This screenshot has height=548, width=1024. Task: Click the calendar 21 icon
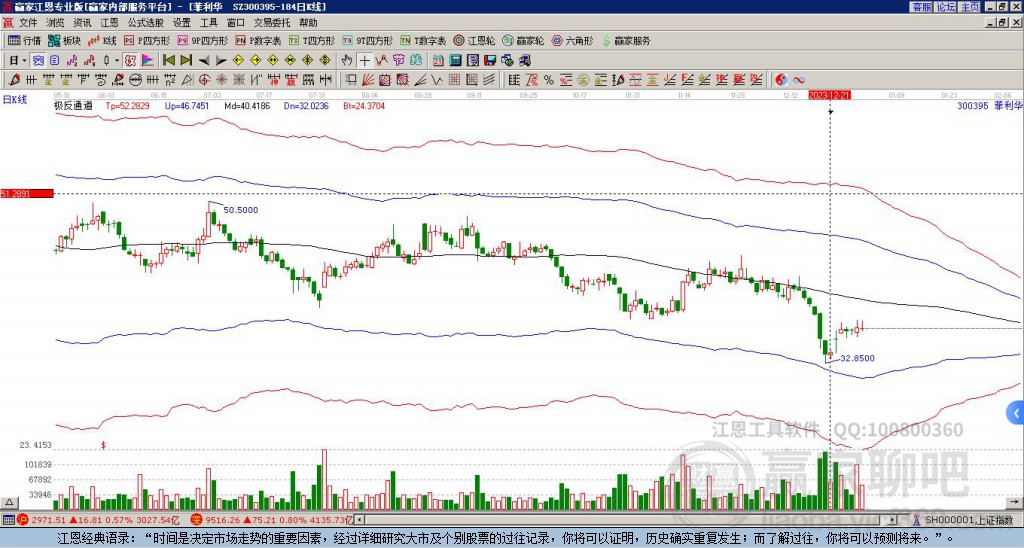(438, 61)
